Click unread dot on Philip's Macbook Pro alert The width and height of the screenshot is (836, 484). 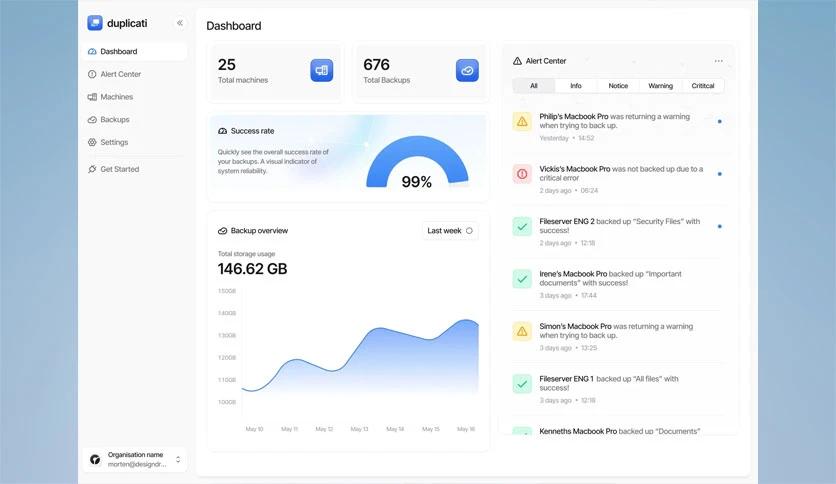[x=719, y=121]
